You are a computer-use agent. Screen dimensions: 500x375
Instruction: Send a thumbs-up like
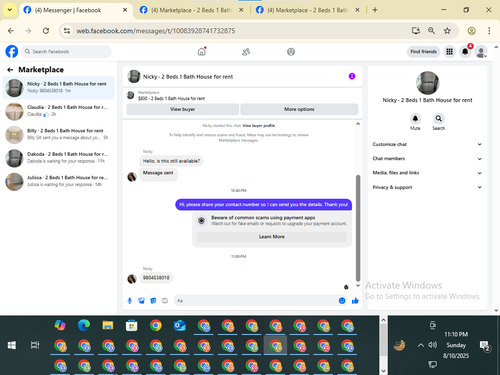355,301
